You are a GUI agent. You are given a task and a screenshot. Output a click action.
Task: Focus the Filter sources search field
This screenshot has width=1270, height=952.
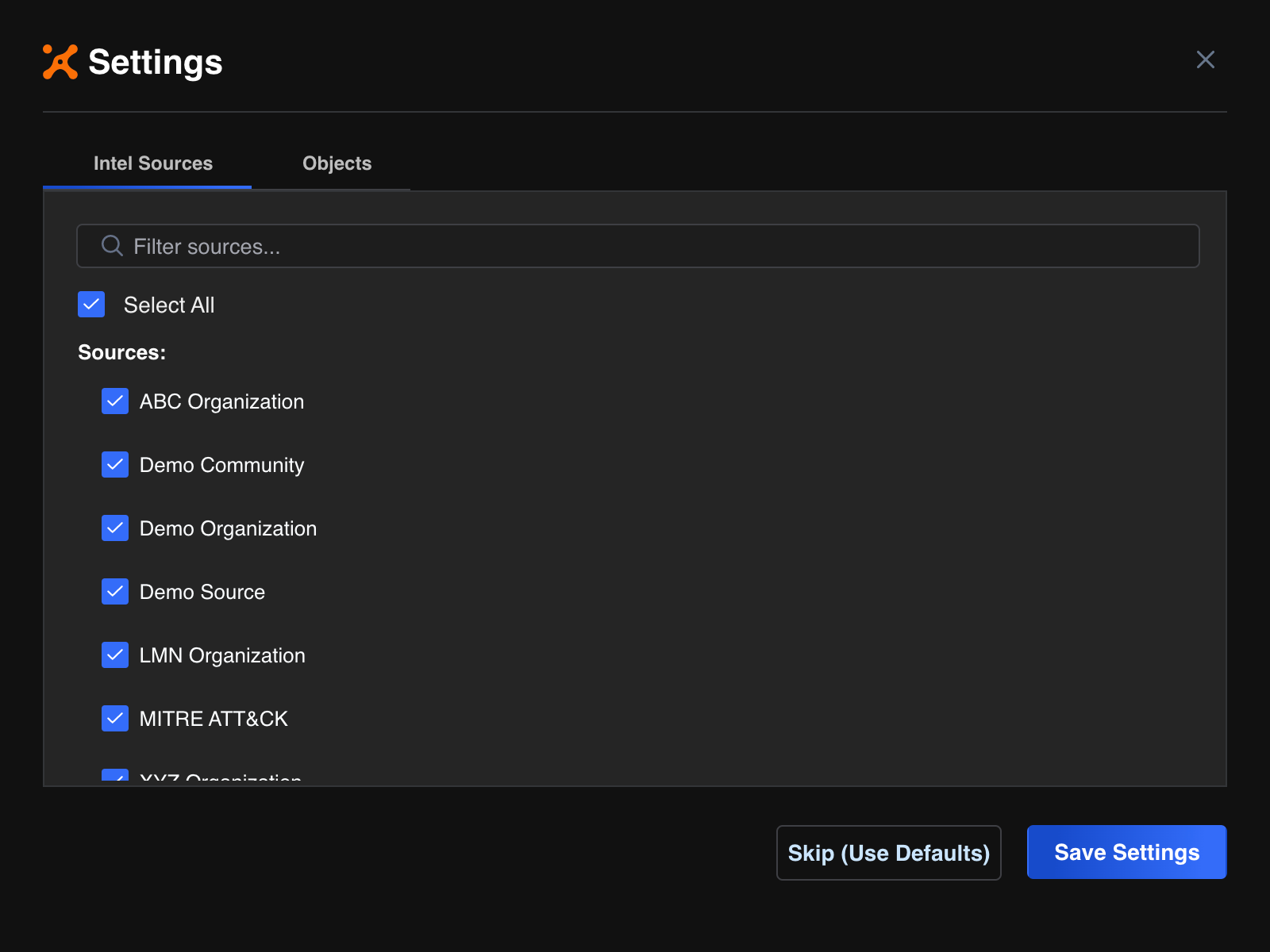[x=637, y=246]
